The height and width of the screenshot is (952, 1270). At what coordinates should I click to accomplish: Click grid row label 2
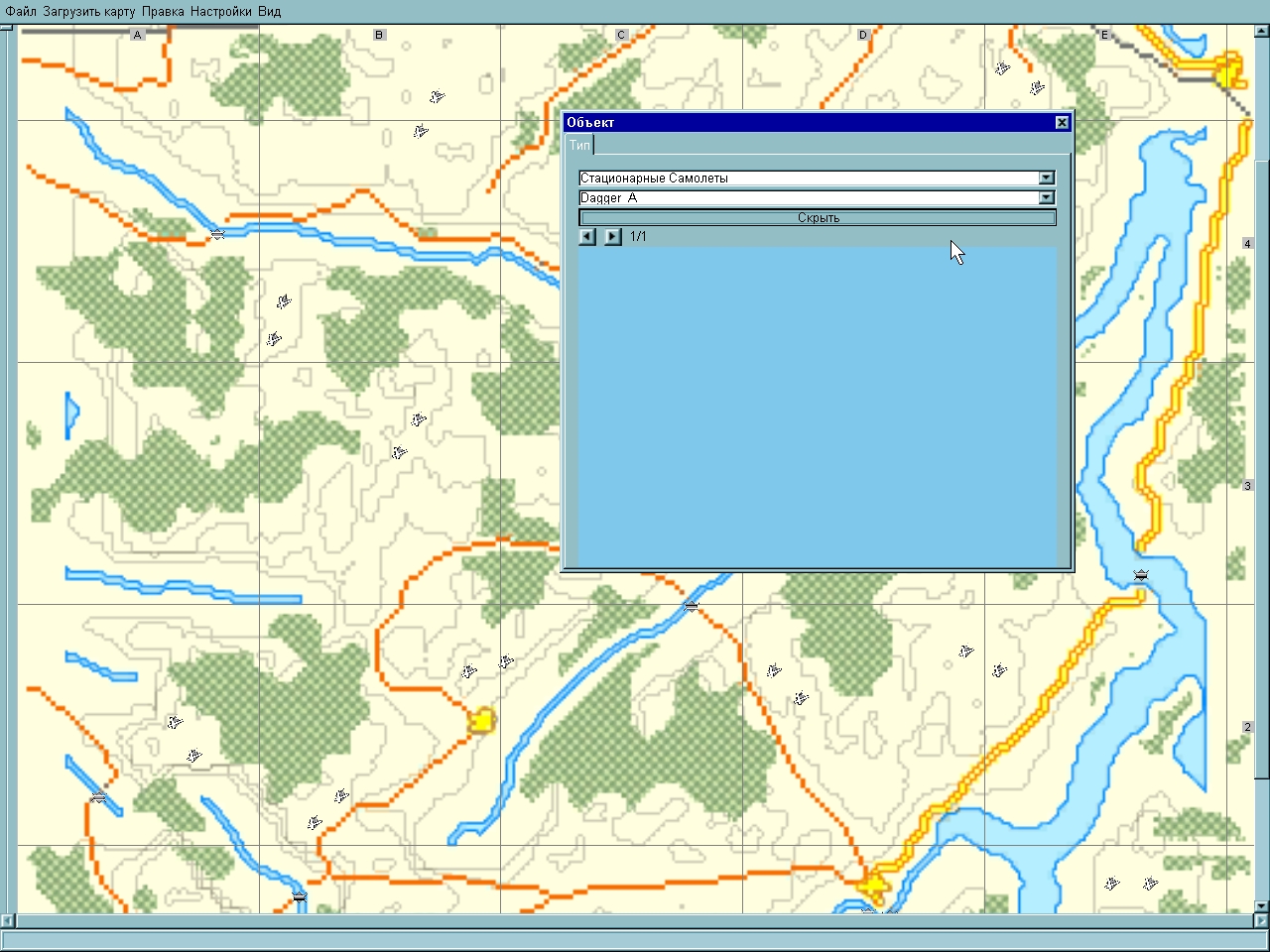click(1247, 727)
